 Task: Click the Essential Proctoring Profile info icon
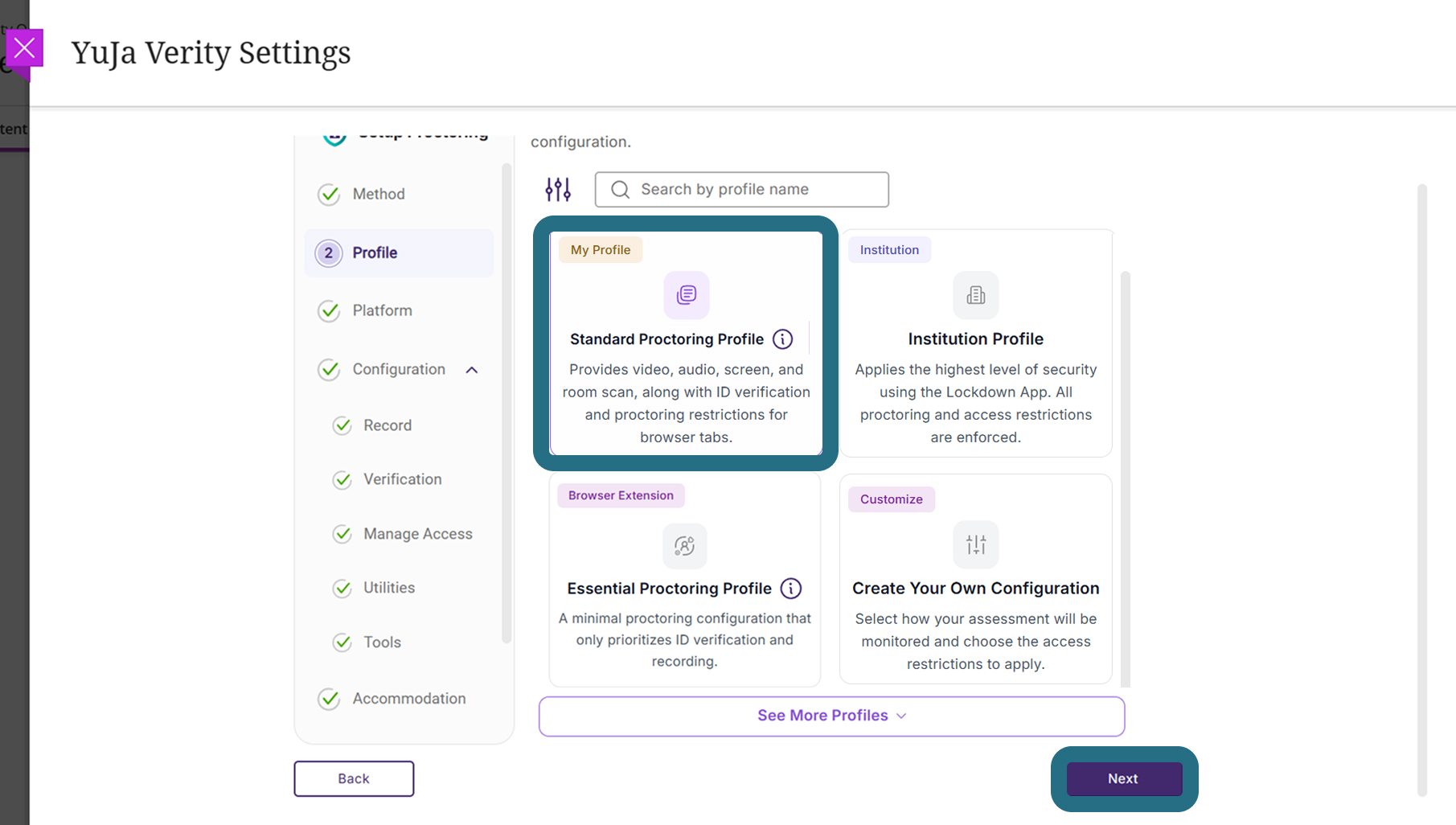tap(791, 589)
